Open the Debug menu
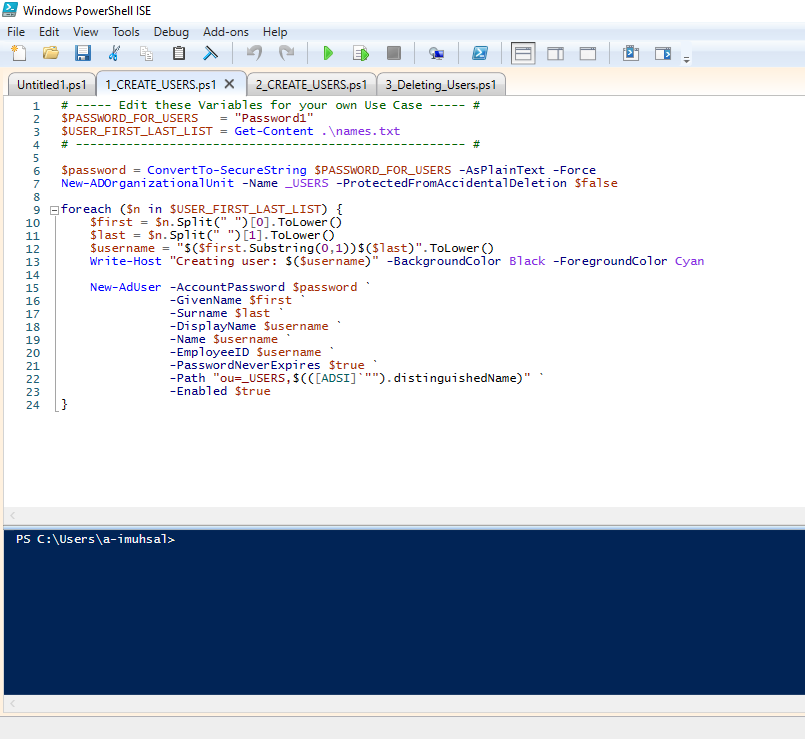This screenshot has width=805, height=739. 171,31
